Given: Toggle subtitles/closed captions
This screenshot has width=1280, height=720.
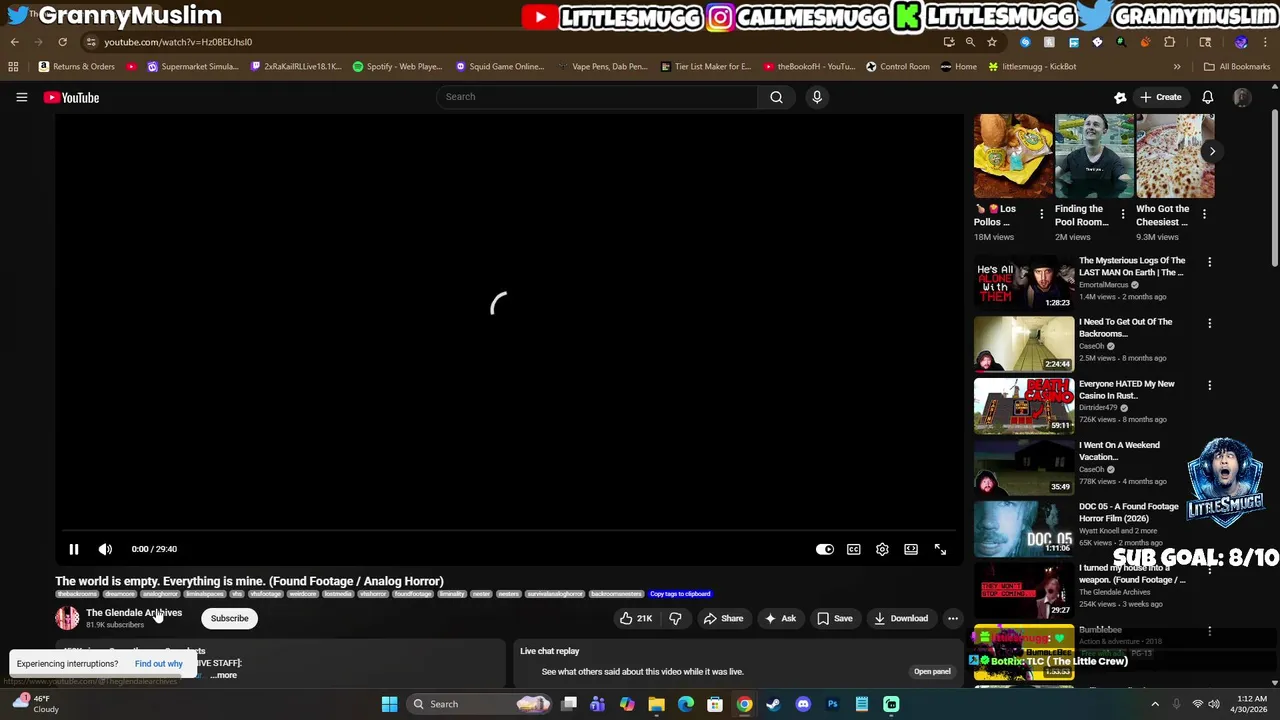Looking at the screenshot, I should coord(854,549).
